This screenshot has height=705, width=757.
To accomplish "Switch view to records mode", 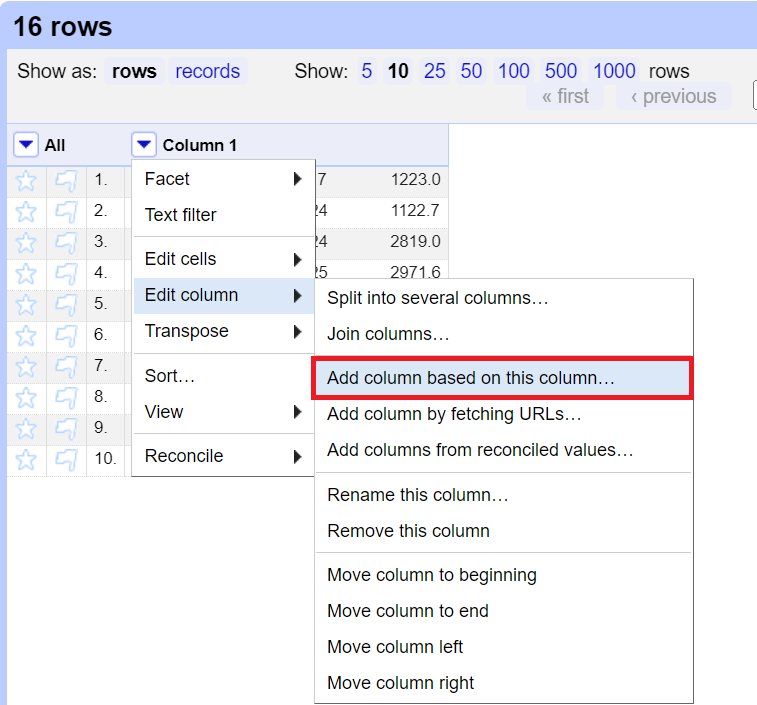I will pyautogui.click(x=208, y=71).
